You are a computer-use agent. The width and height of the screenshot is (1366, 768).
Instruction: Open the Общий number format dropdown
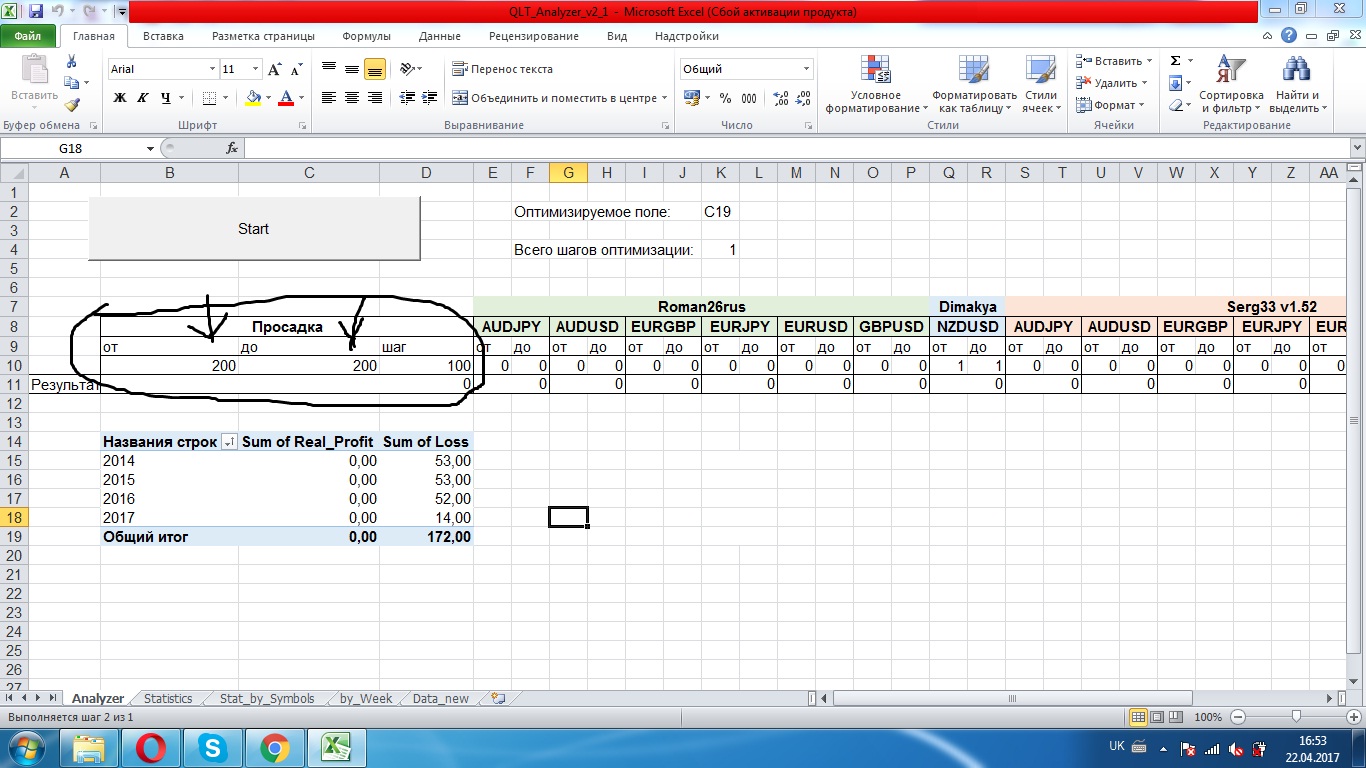point(807,69)
